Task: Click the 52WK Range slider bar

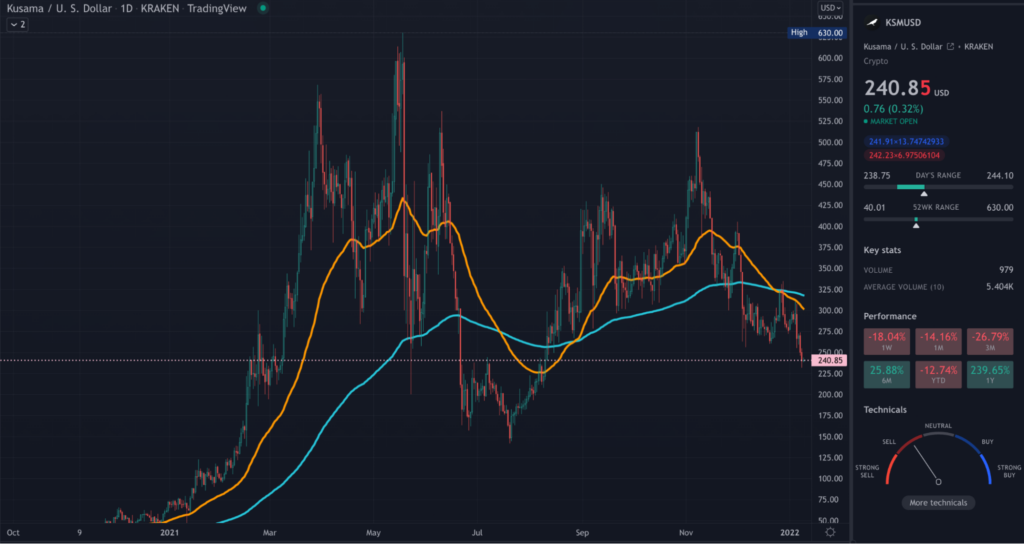Action: (x=938, y=219)
